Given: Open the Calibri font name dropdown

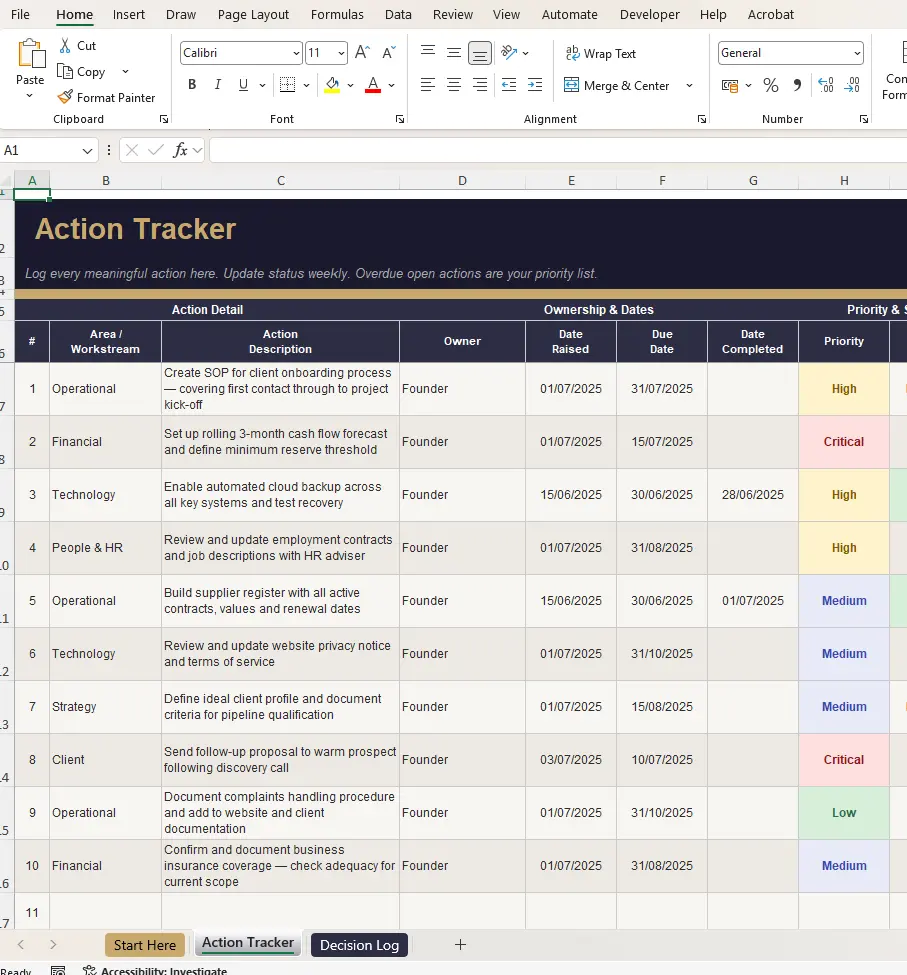Looking at the screenshot, I should pos(296,53).
